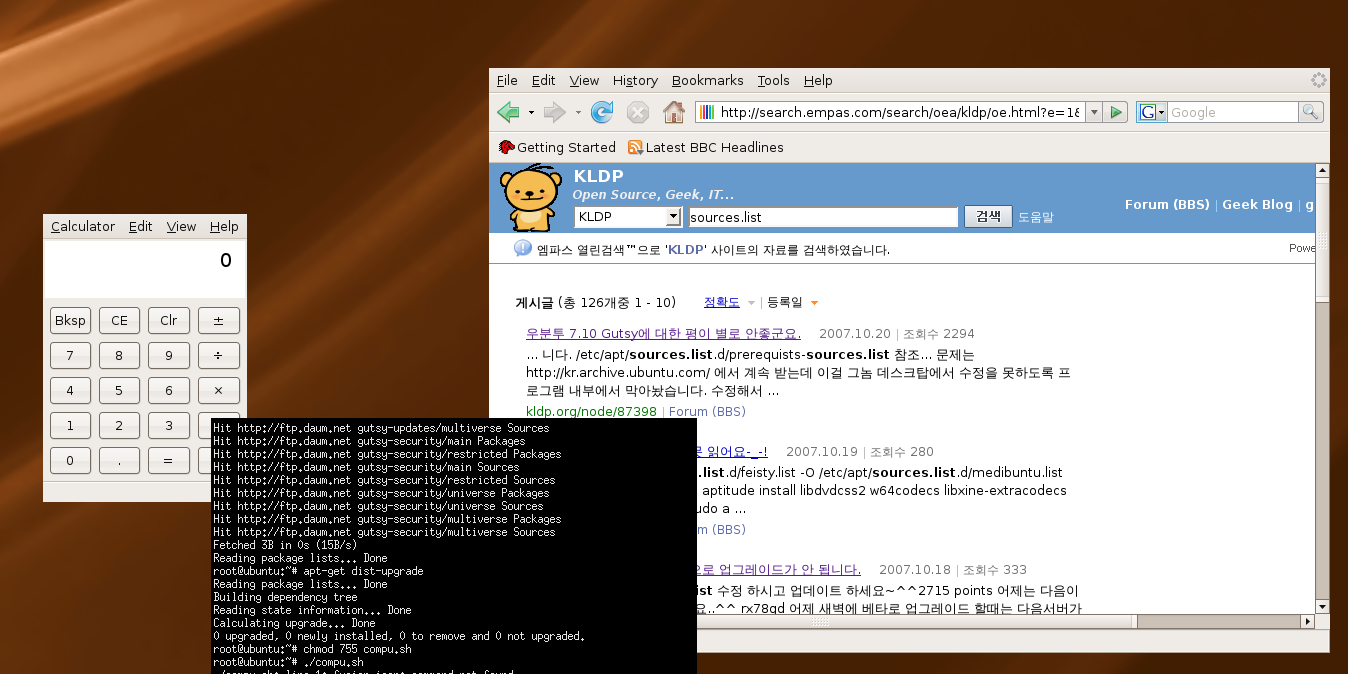
Task: Click the KLDP bear mascot logo
Action: (530, 197)
